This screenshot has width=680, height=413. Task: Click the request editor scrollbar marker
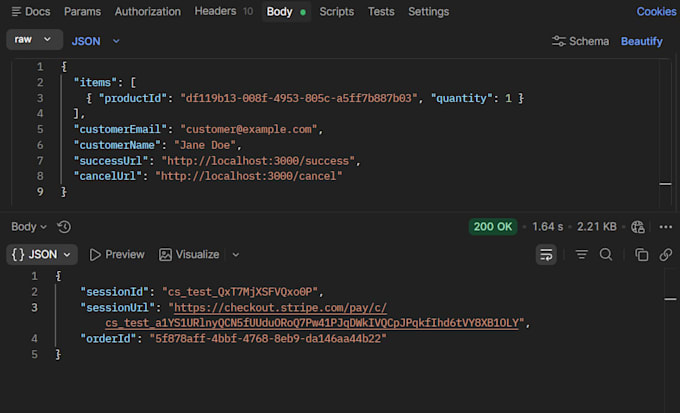pos(665,184)
